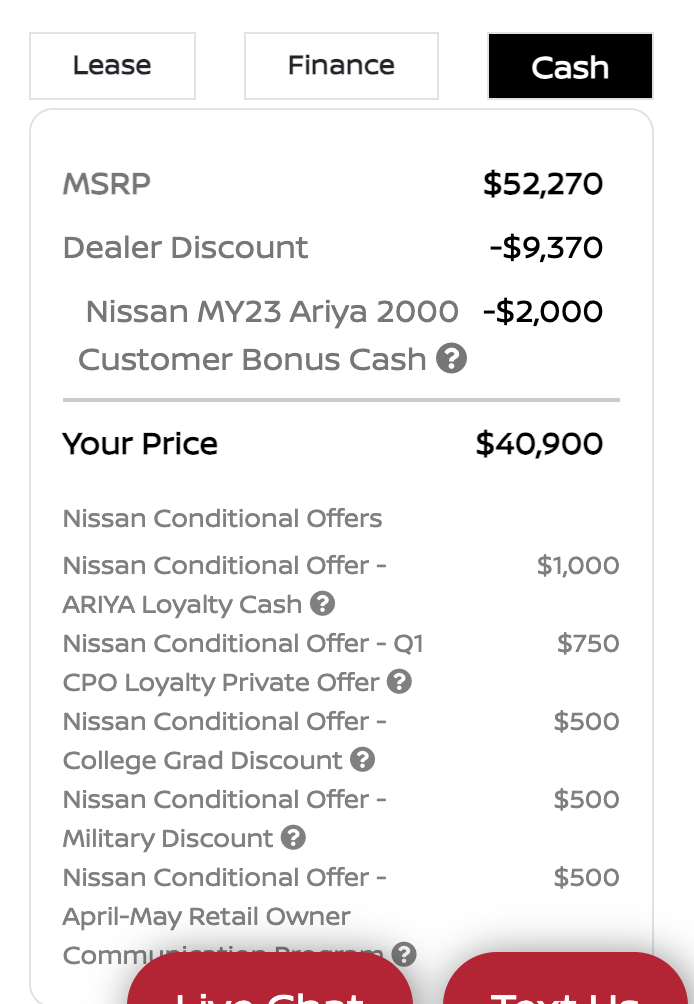Screen dimensions: 694x1004
Task: Click the Military Discount offer label
Action: [224, 819]
